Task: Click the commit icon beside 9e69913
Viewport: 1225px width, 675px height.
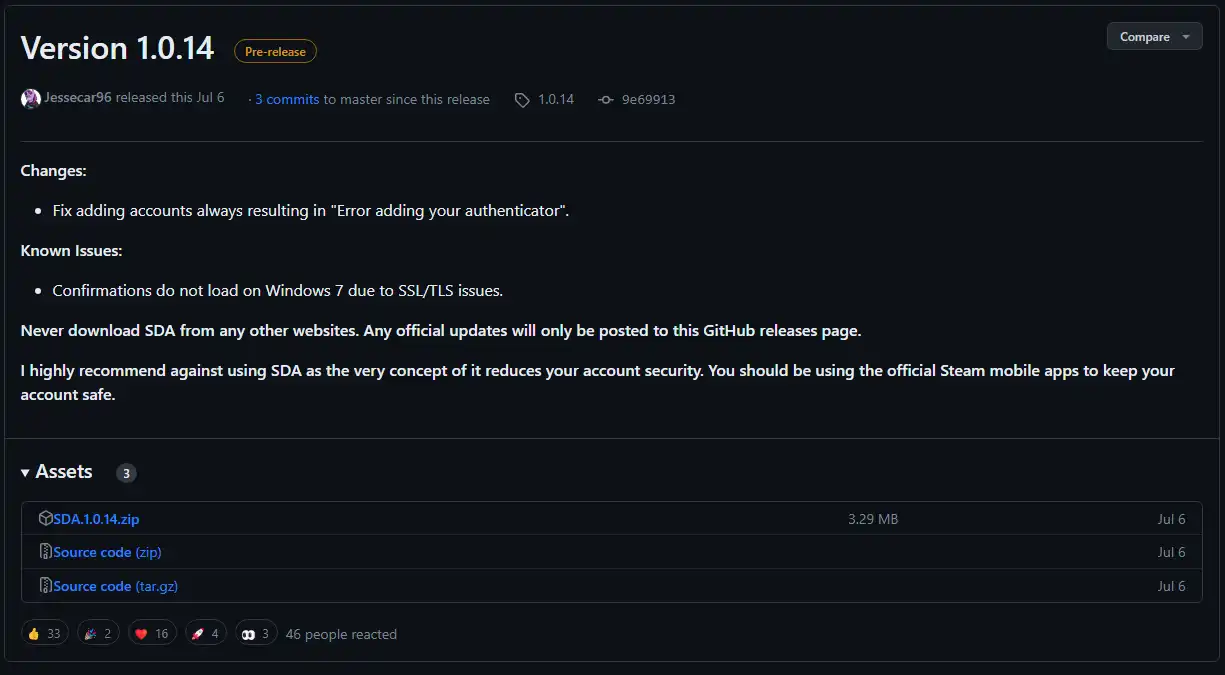Action: point(605,100)
